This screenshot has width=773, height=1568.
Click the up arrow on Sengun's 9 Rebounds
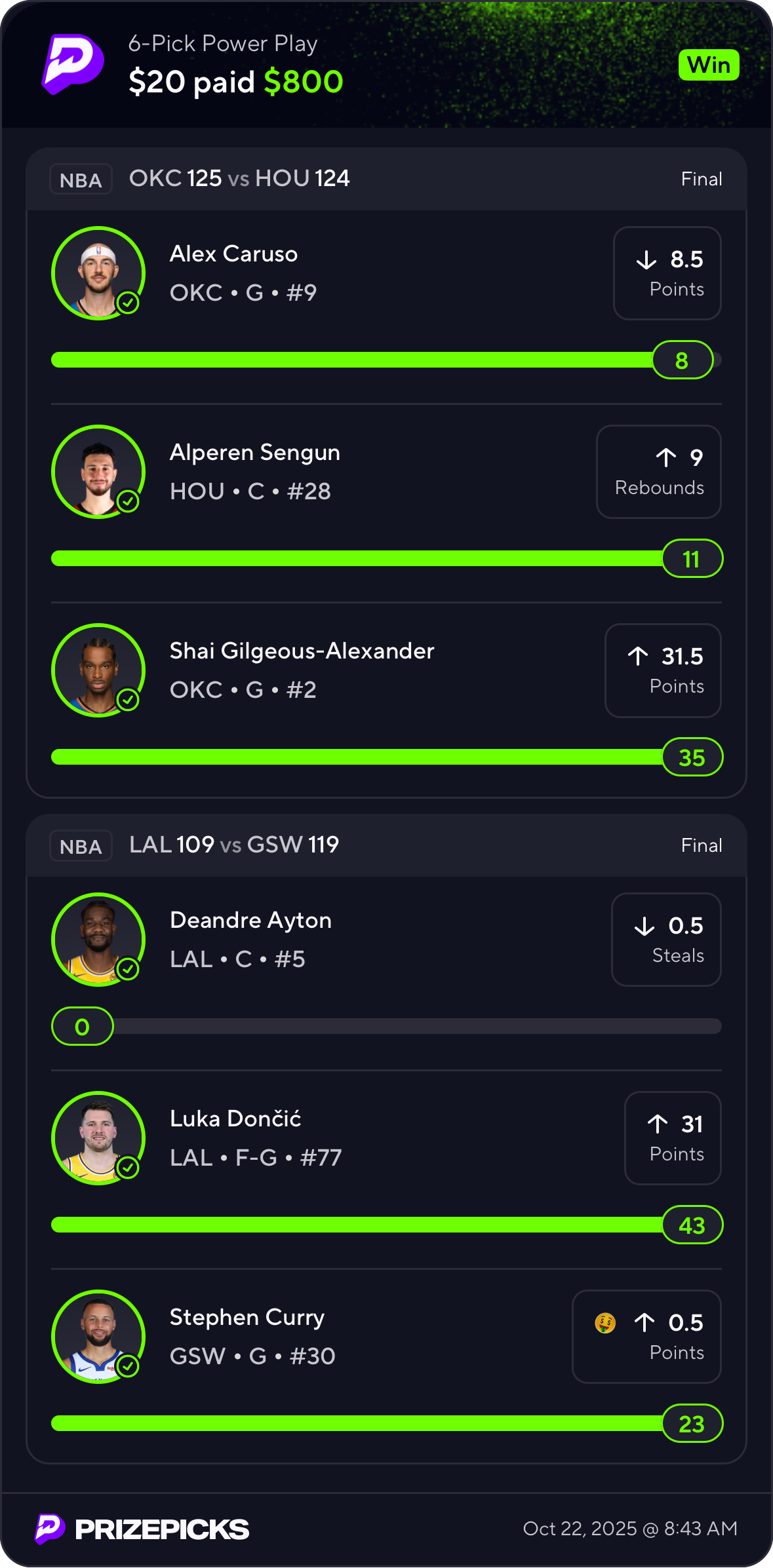pyautogui.click(x=665, y=457)
